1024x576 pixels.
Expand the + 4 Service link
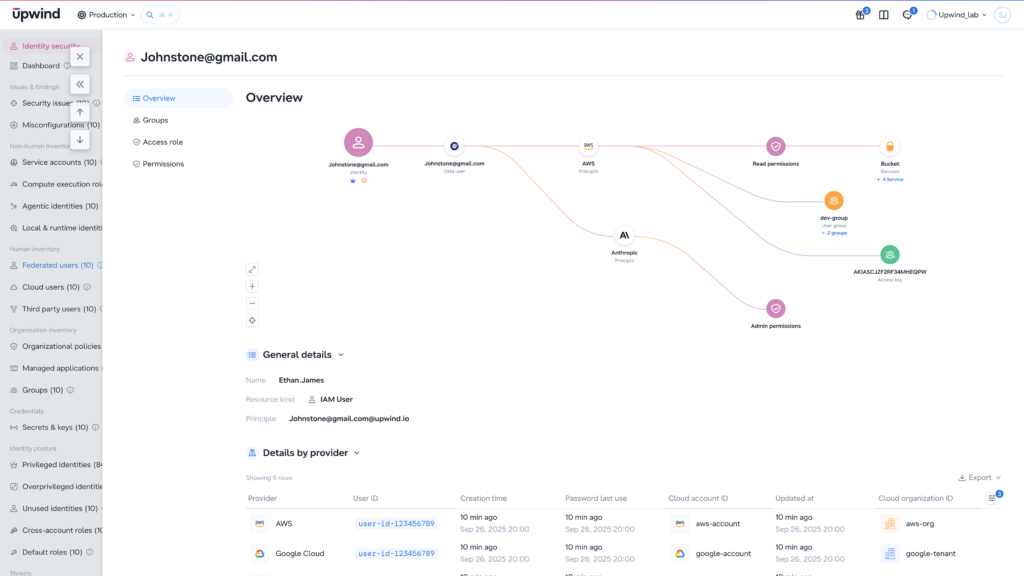pos(889,180)
